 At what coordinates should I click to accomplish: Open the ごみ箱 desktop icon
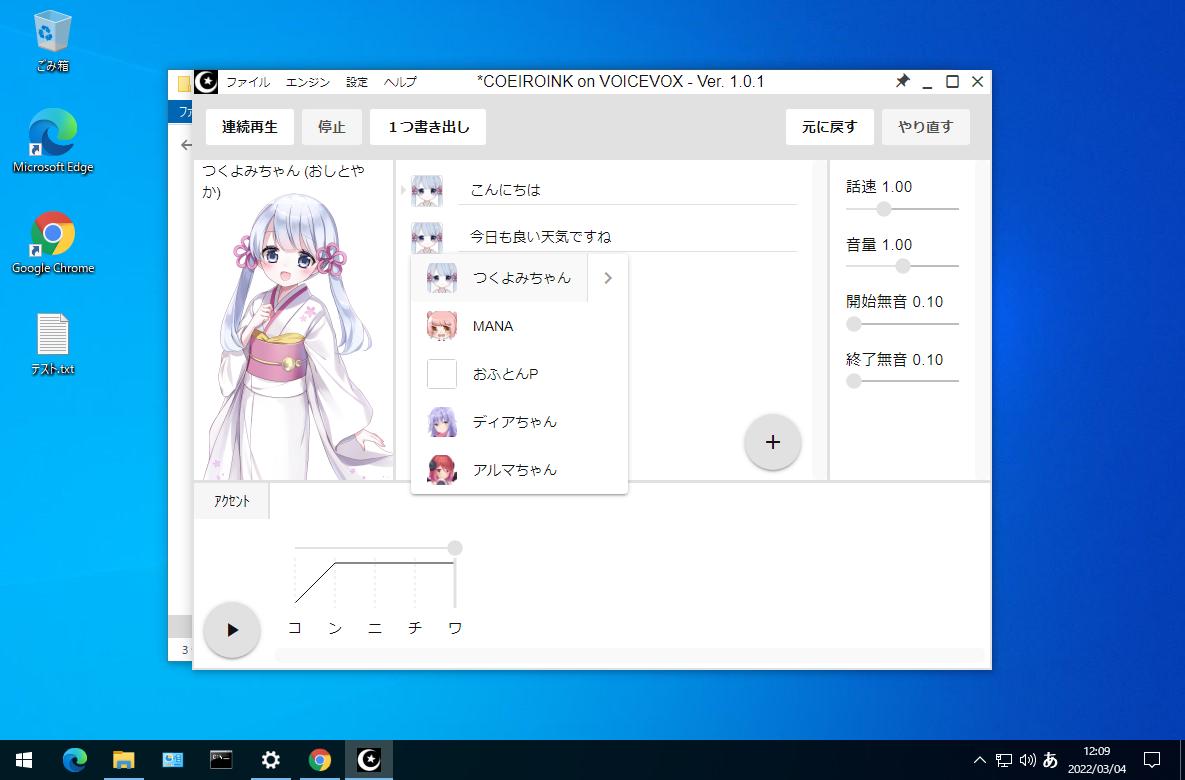point(53,42)
